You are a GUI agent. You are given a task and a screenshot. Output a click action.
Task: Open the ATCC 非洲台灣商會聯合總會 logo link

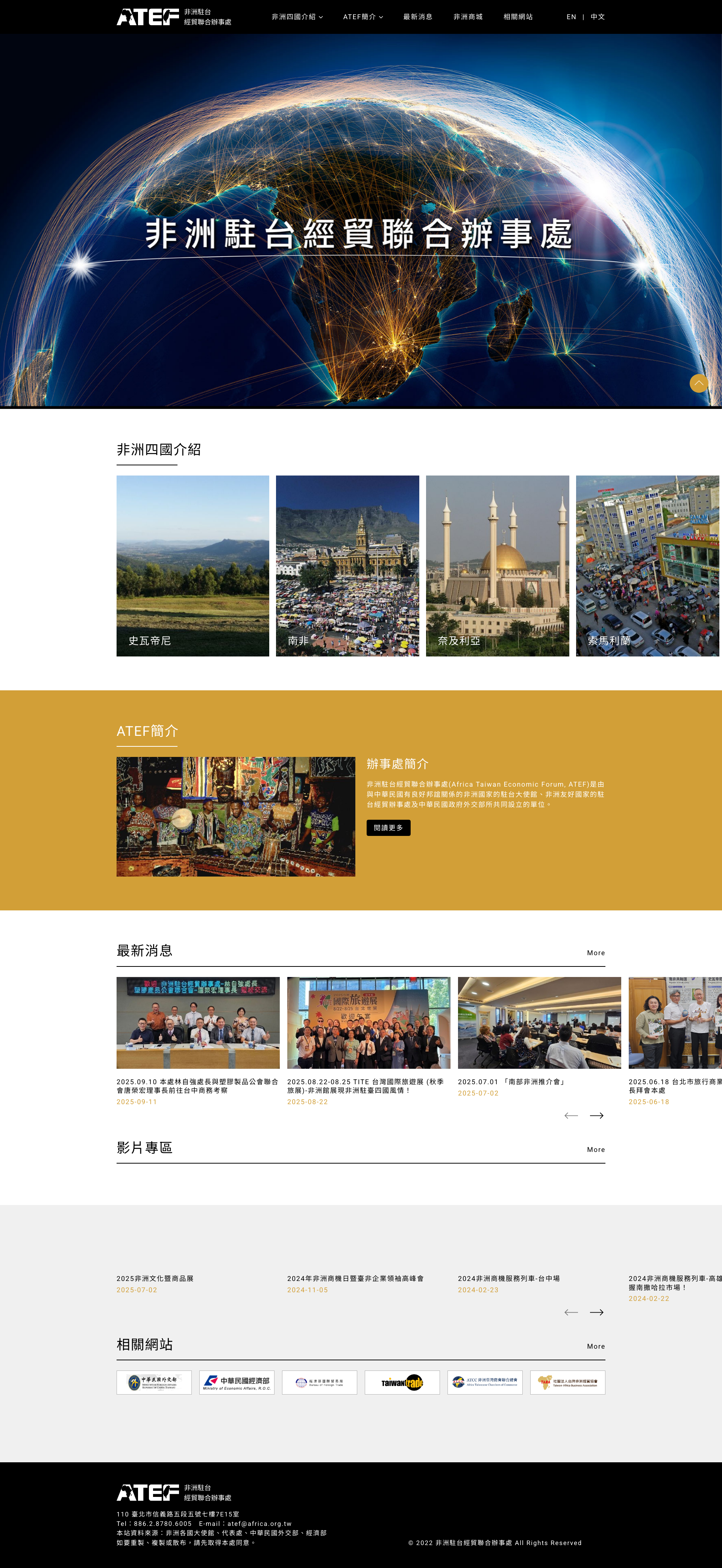[485, 1383]
